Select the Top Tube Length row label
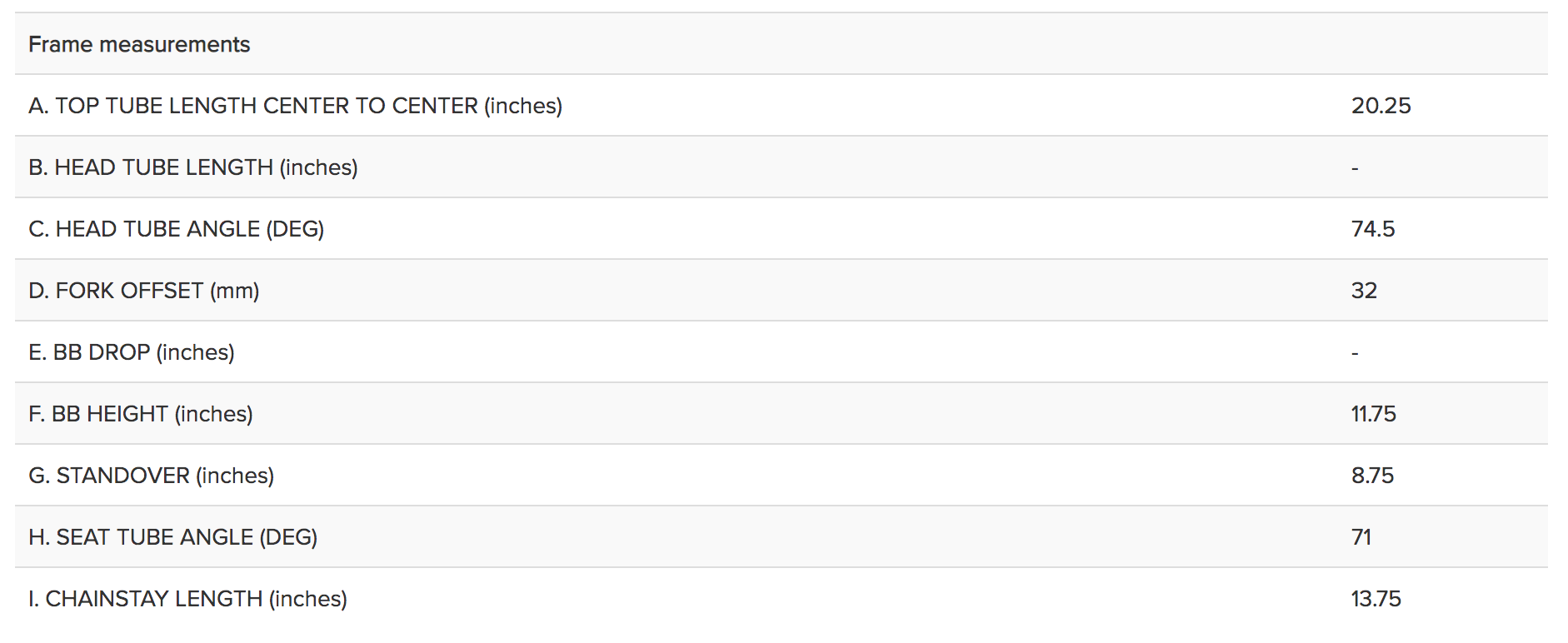The image size is (1568, 643). [x=295, y=106]
